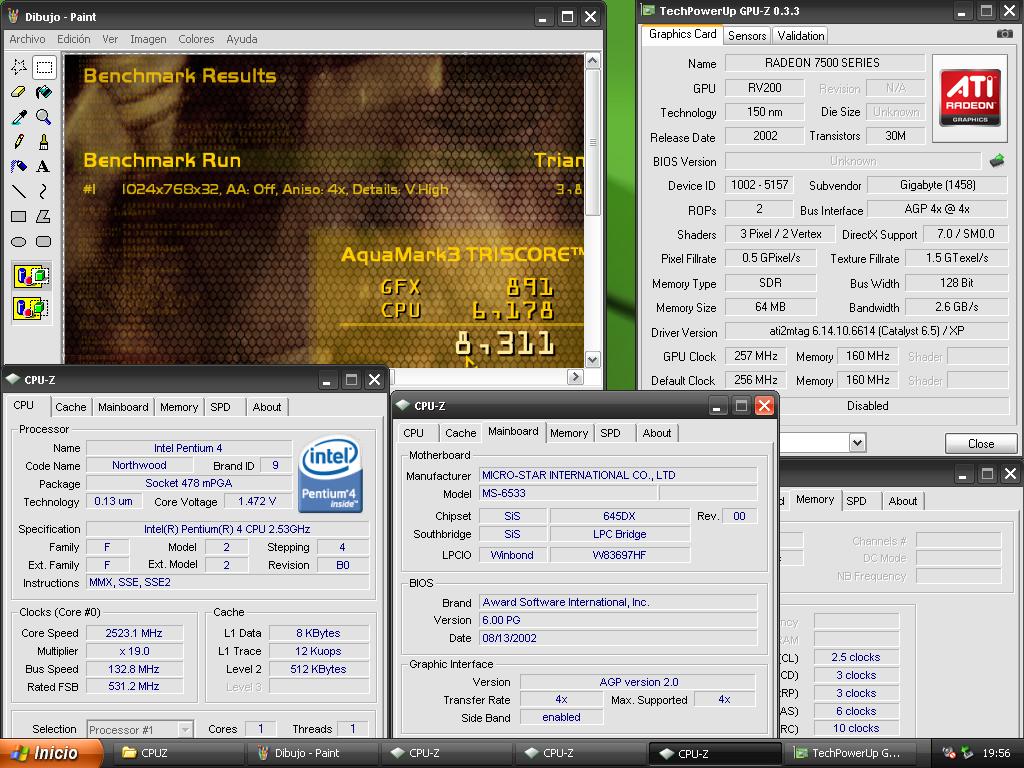The width and height of the screenshot is (1024, 768).
Task: Click the Specification field Intel Pentium 4 2.53GHz
Action: (227, 529)
